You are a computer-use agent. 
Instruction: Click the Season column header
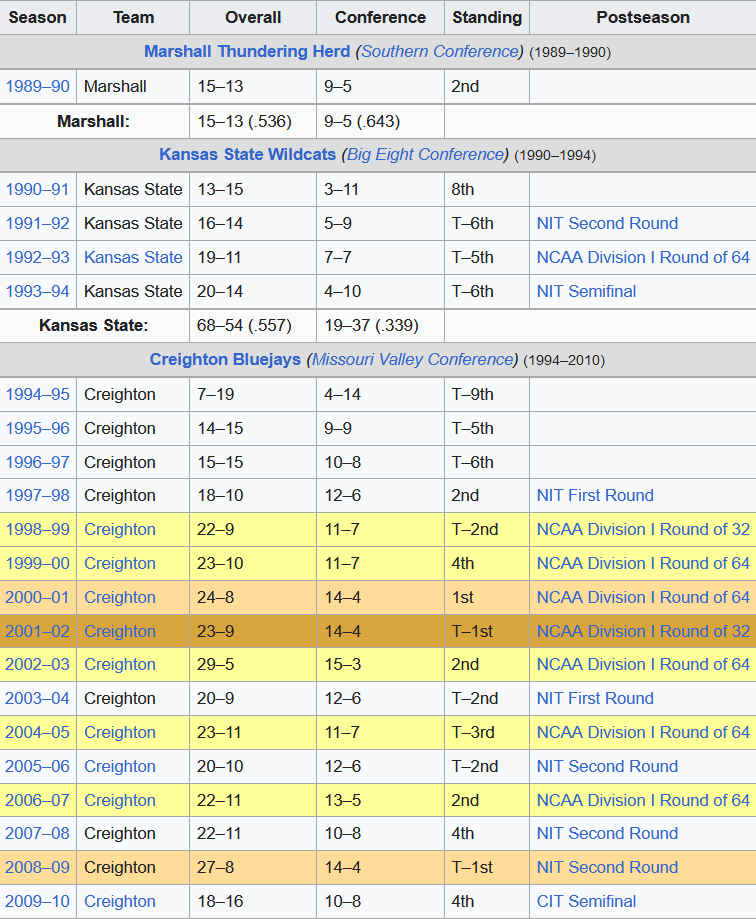(38, 18)
